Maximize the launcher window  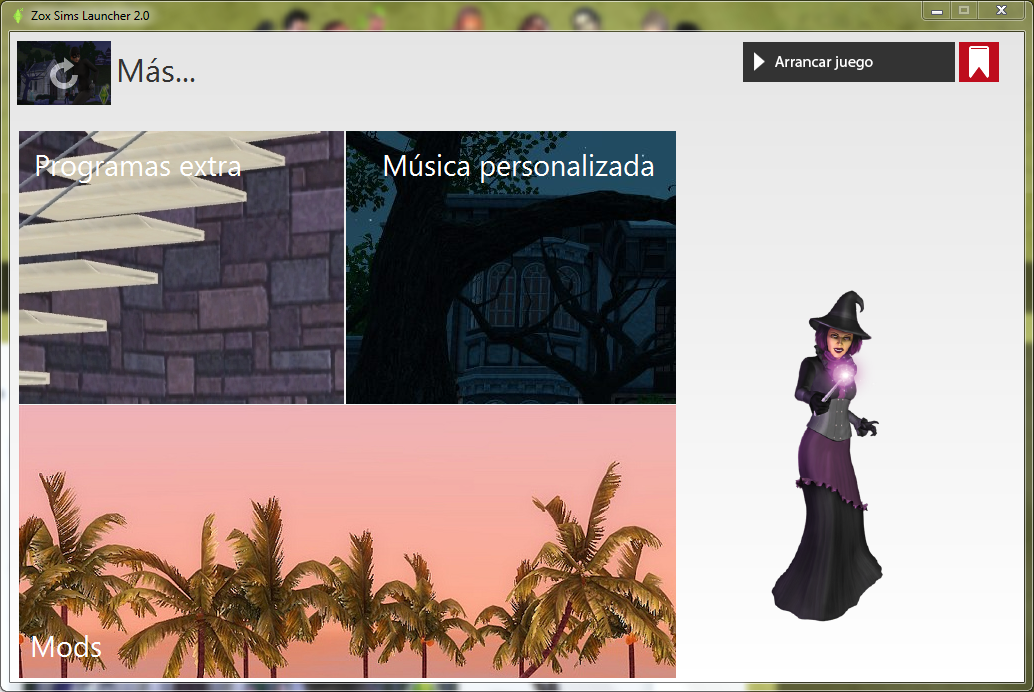tap(966, 11)
